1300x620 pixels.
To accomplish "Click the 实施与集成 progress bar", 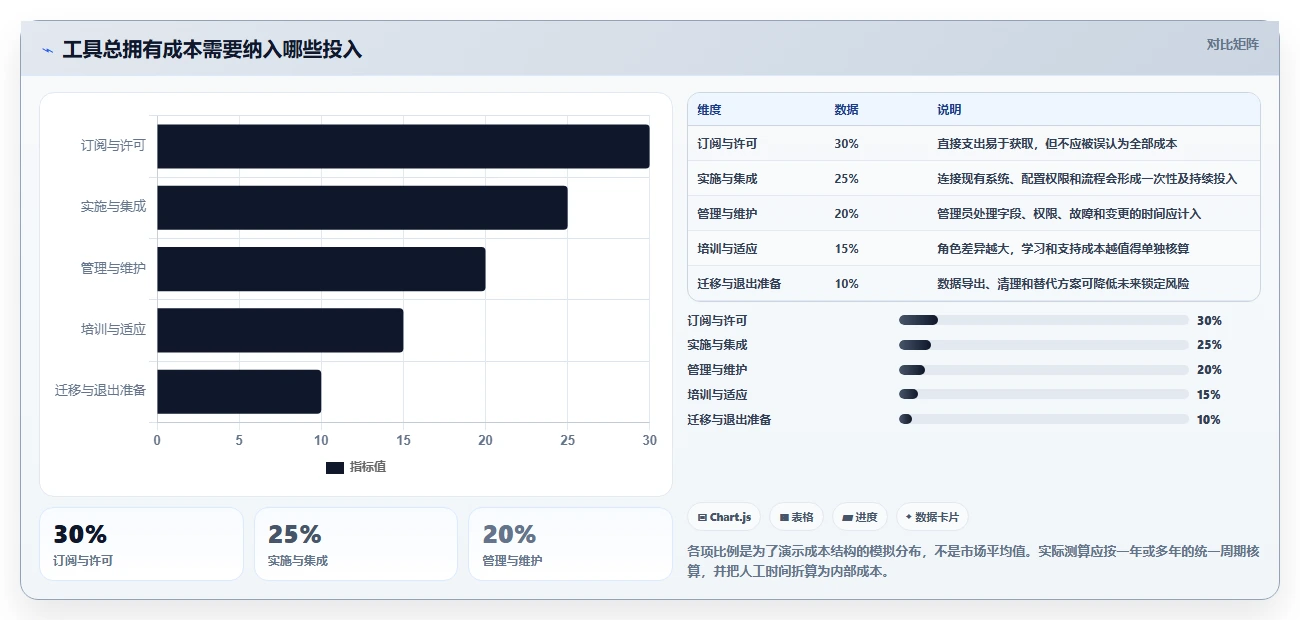I will click(1044, 345).
